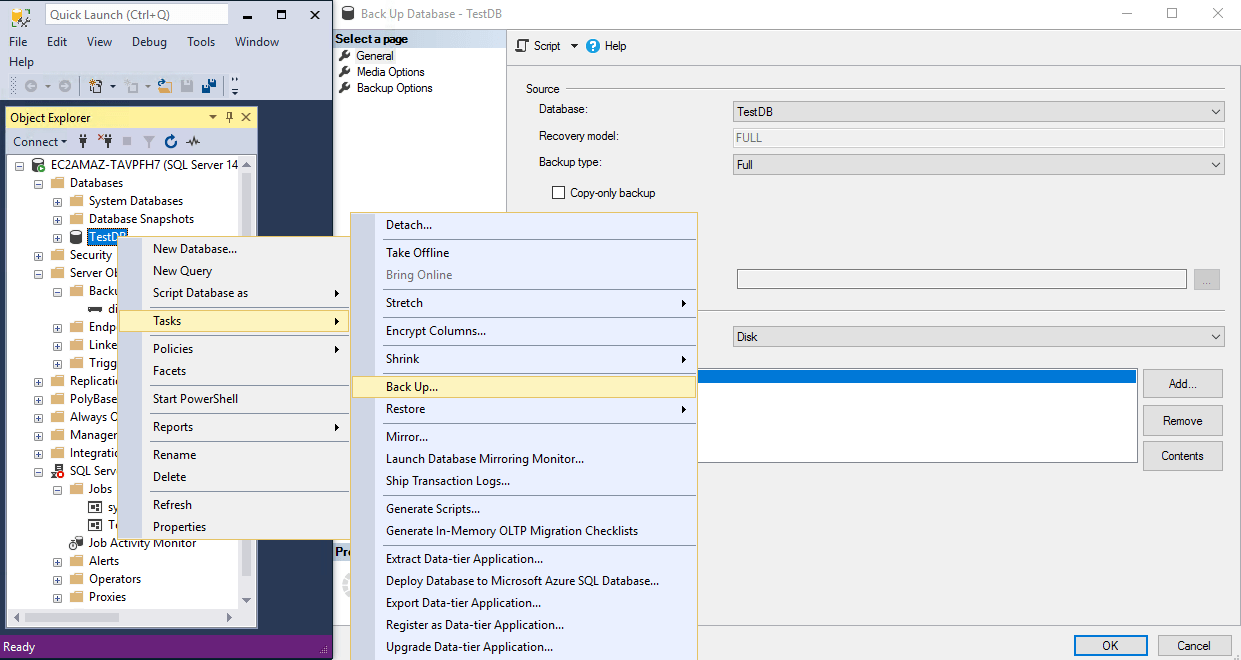The width and height of the screenshot is (1241, 660).
Task: Open Help via the blue question mark icon
Action: pos(594,45)
